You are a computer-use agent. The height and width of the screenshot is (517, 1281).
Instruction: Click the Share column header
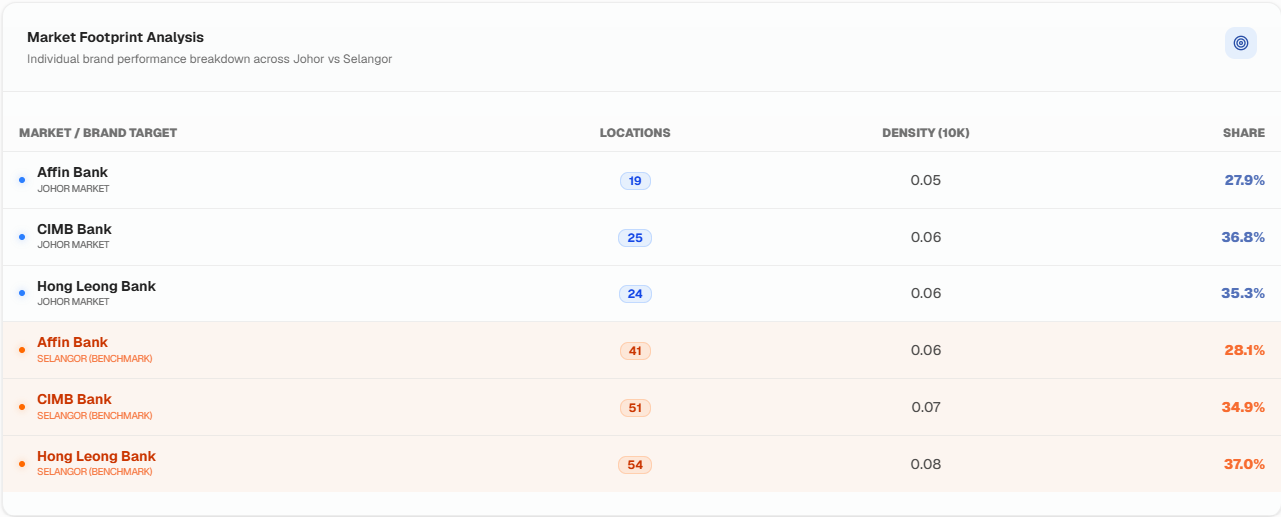coord(1244,133)
